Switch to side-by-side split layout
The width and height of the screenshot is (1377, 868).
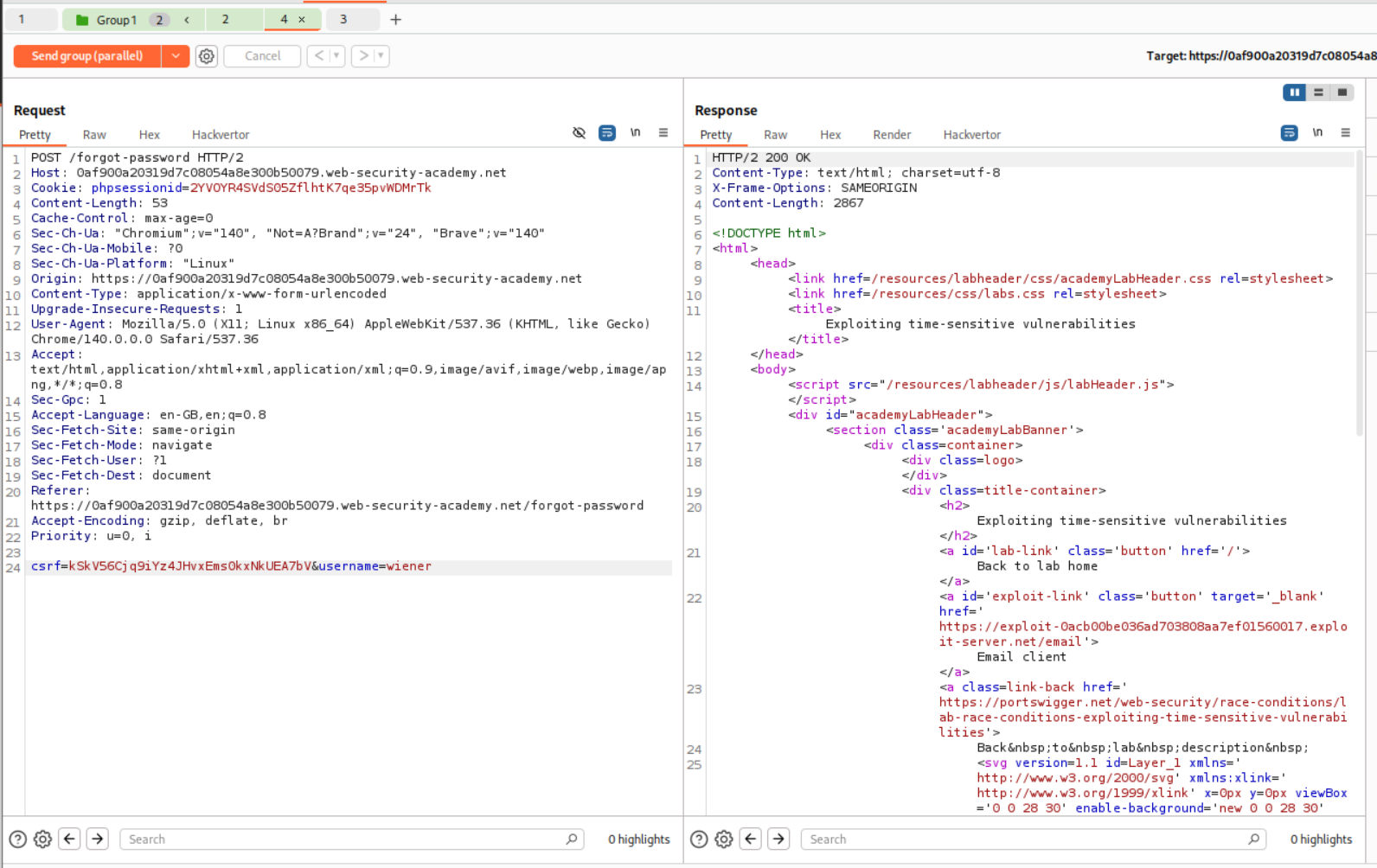[1294, 93]
